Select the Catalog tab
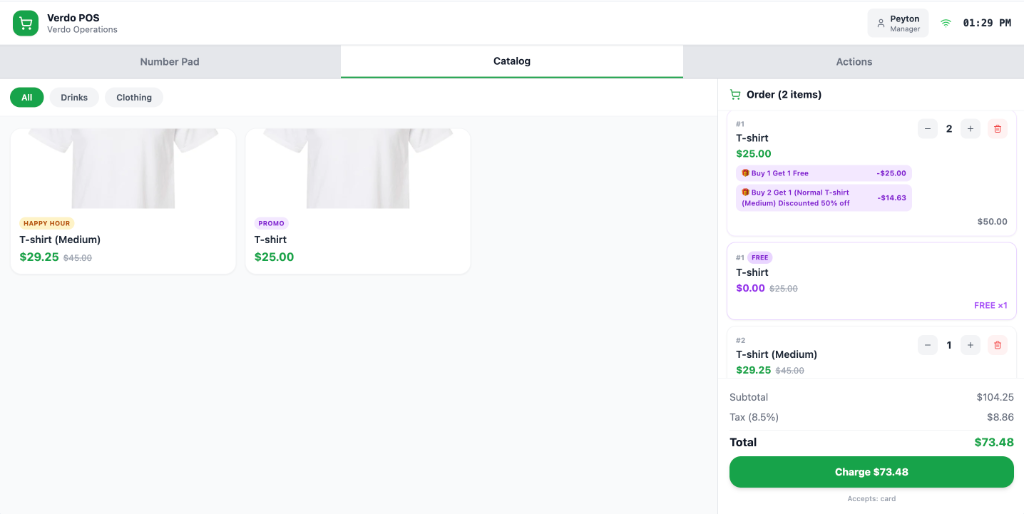 (511, 62)
